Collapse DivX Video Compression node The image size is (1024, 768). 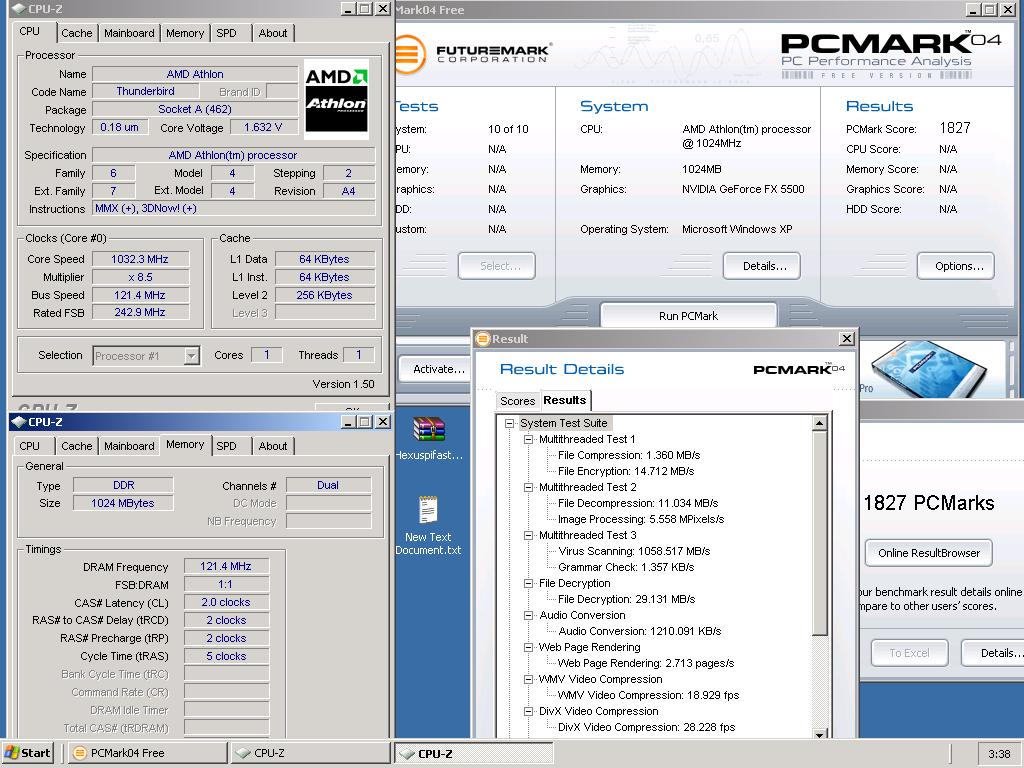[528, 711]
